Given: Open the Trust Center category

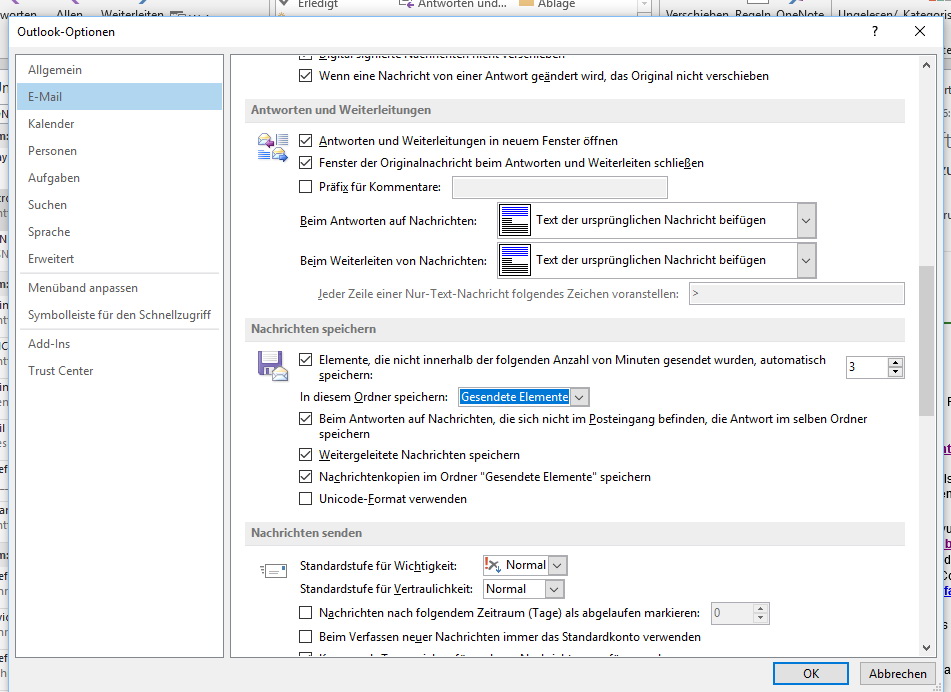Looking at the screenshot, I should pyautogui.click(x=119, y=371).
